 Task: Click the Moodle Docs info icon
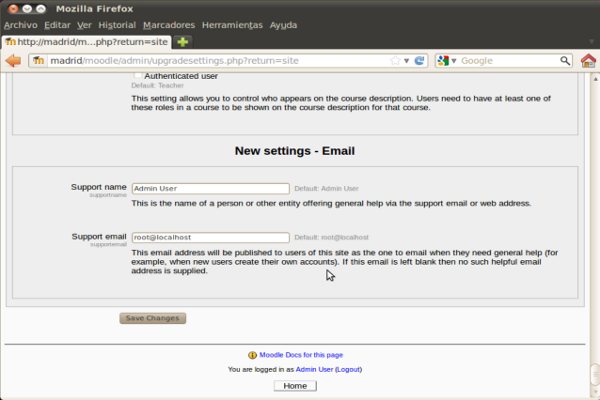tap(252, 355)
